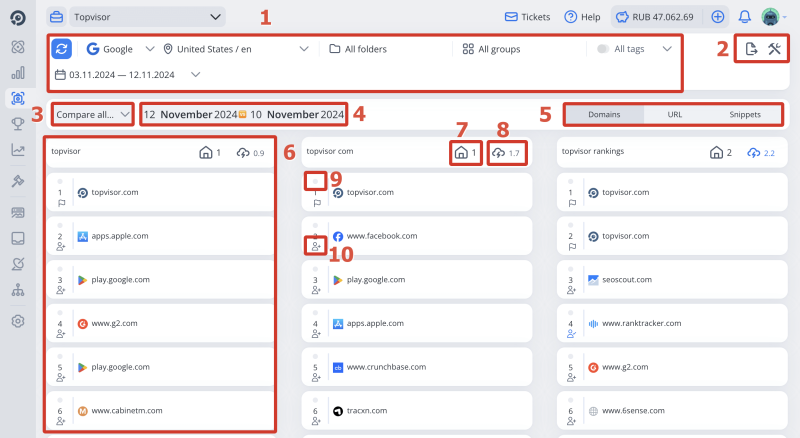Click the cloud 2.2 icon for topvisor rankings
800x438 pixels.
[x=754, y=153]
